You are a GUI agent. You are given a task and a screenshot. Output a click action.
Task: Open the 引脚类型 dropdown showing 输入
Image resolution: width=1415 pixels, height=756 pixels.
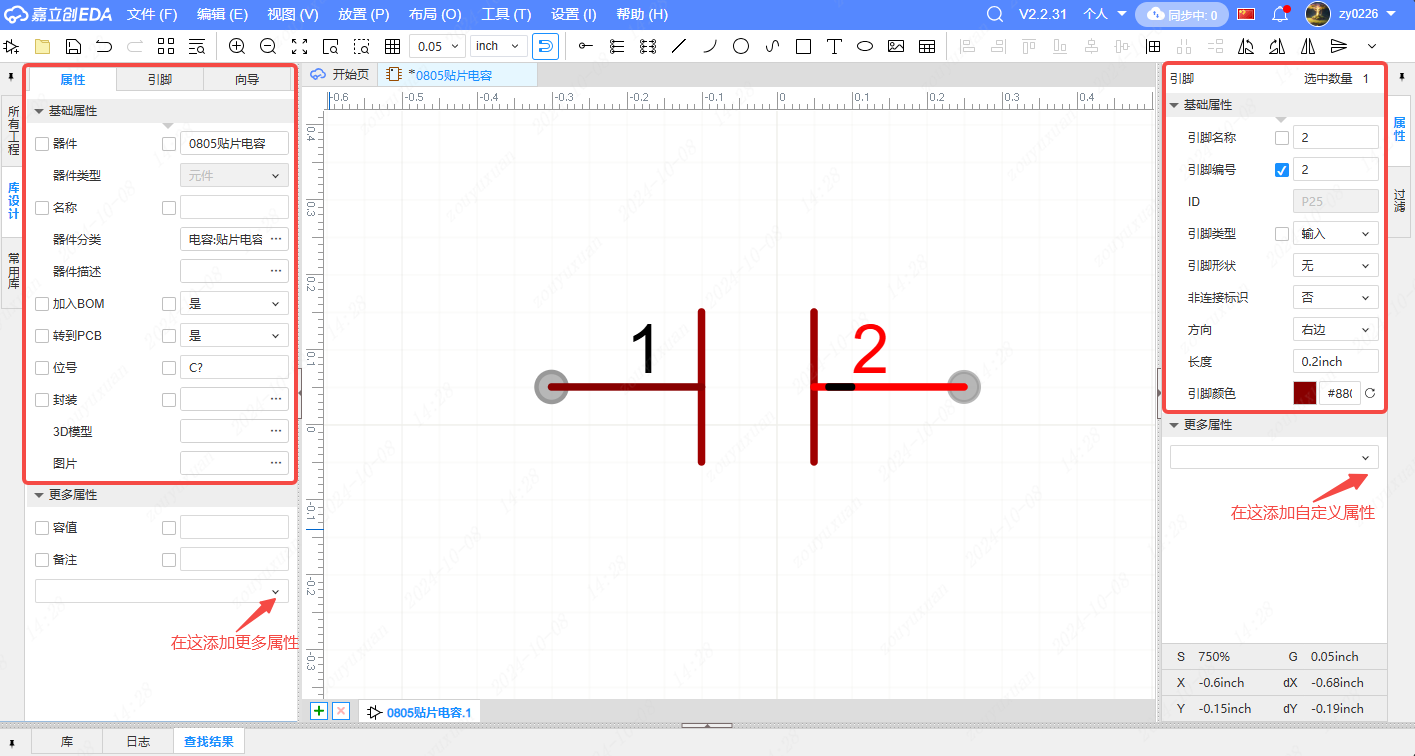tap(1335, 234)
